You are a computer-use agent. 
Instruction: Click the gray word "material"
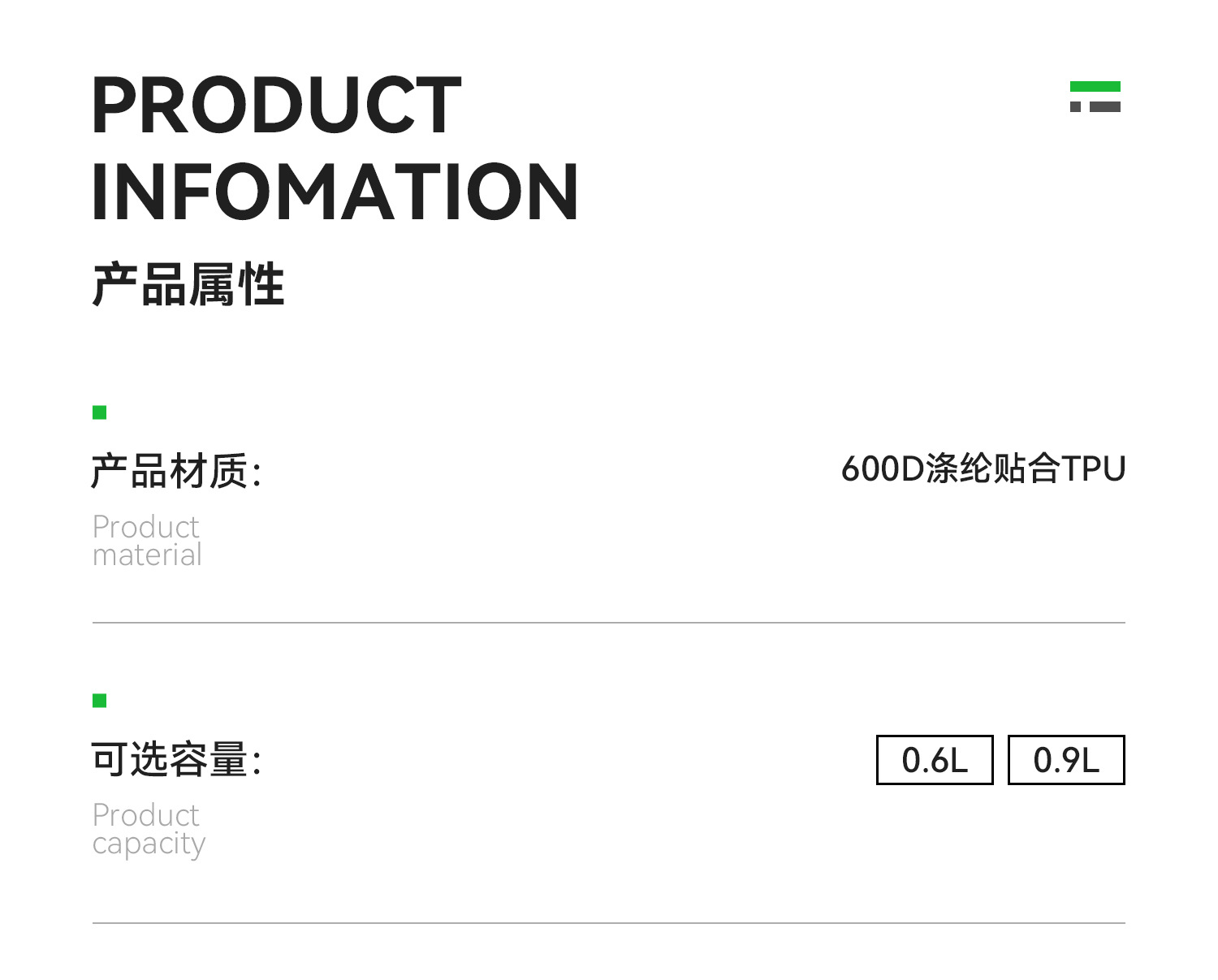click(x=147, y=555)
